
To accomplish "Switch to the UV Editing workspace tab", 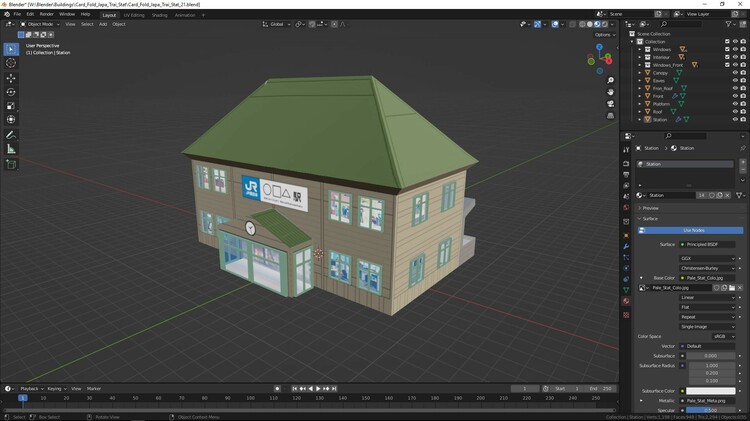I will (x=133, y=15).
